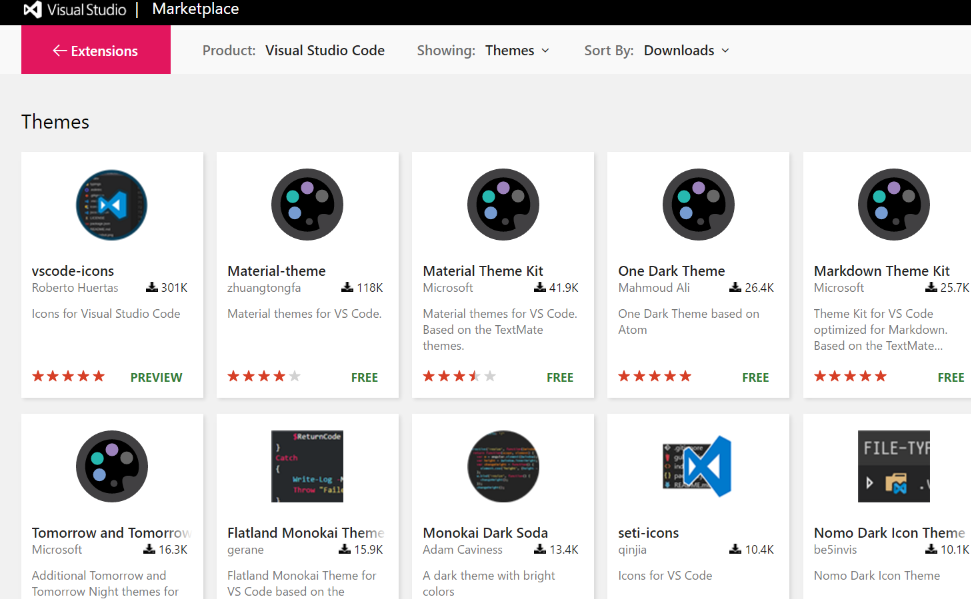The width and height of the screenshot is (971, 599).
Task: Open the One Dark Theme title link
Action: click(671, 271)
